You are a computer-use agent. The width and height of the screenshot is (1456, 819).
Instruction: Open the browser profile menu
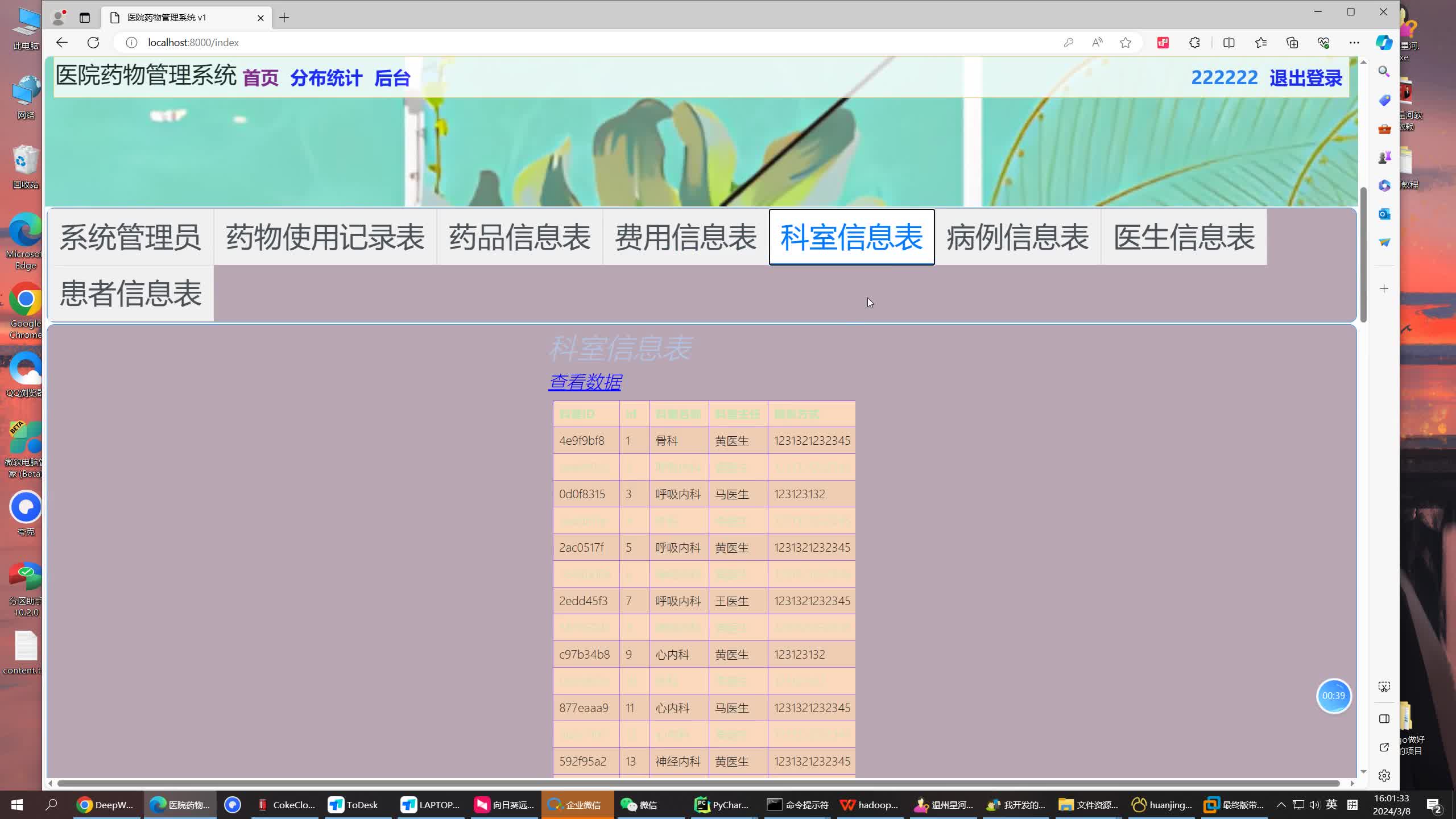pyautogui.click(x=59, y=18)
